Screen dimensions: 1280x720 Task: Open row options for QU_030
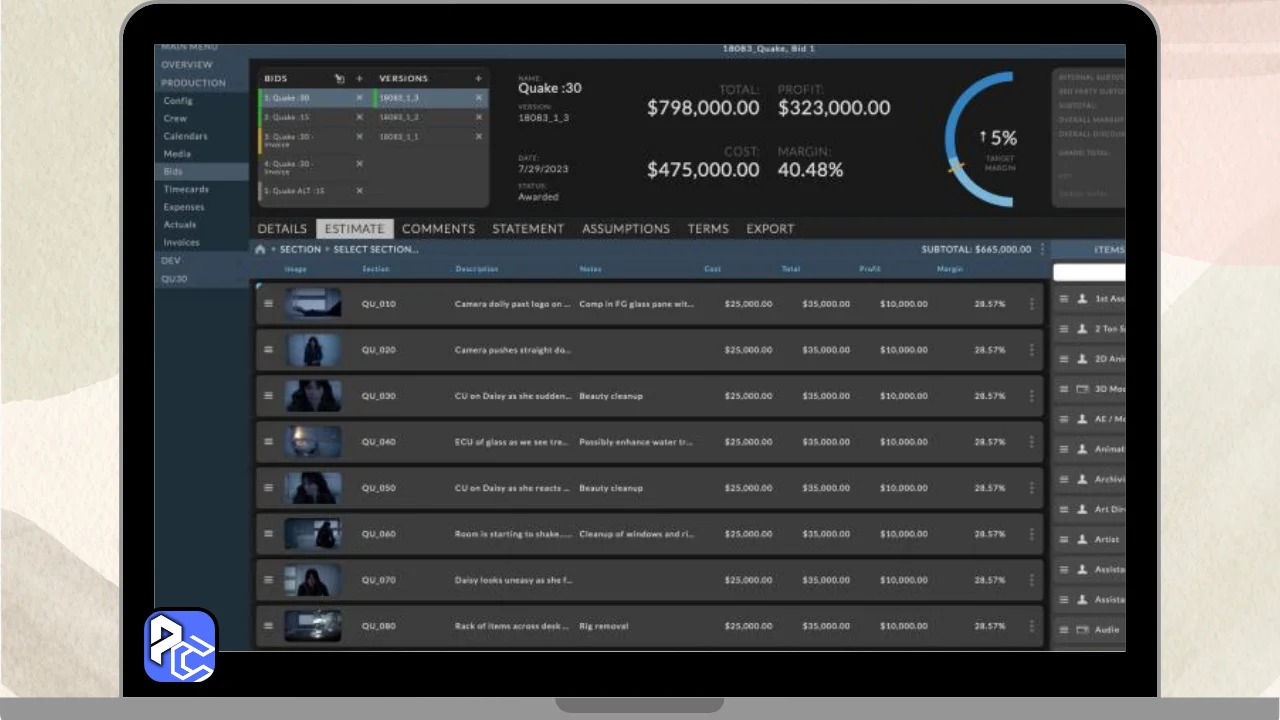click(1032, 396)
